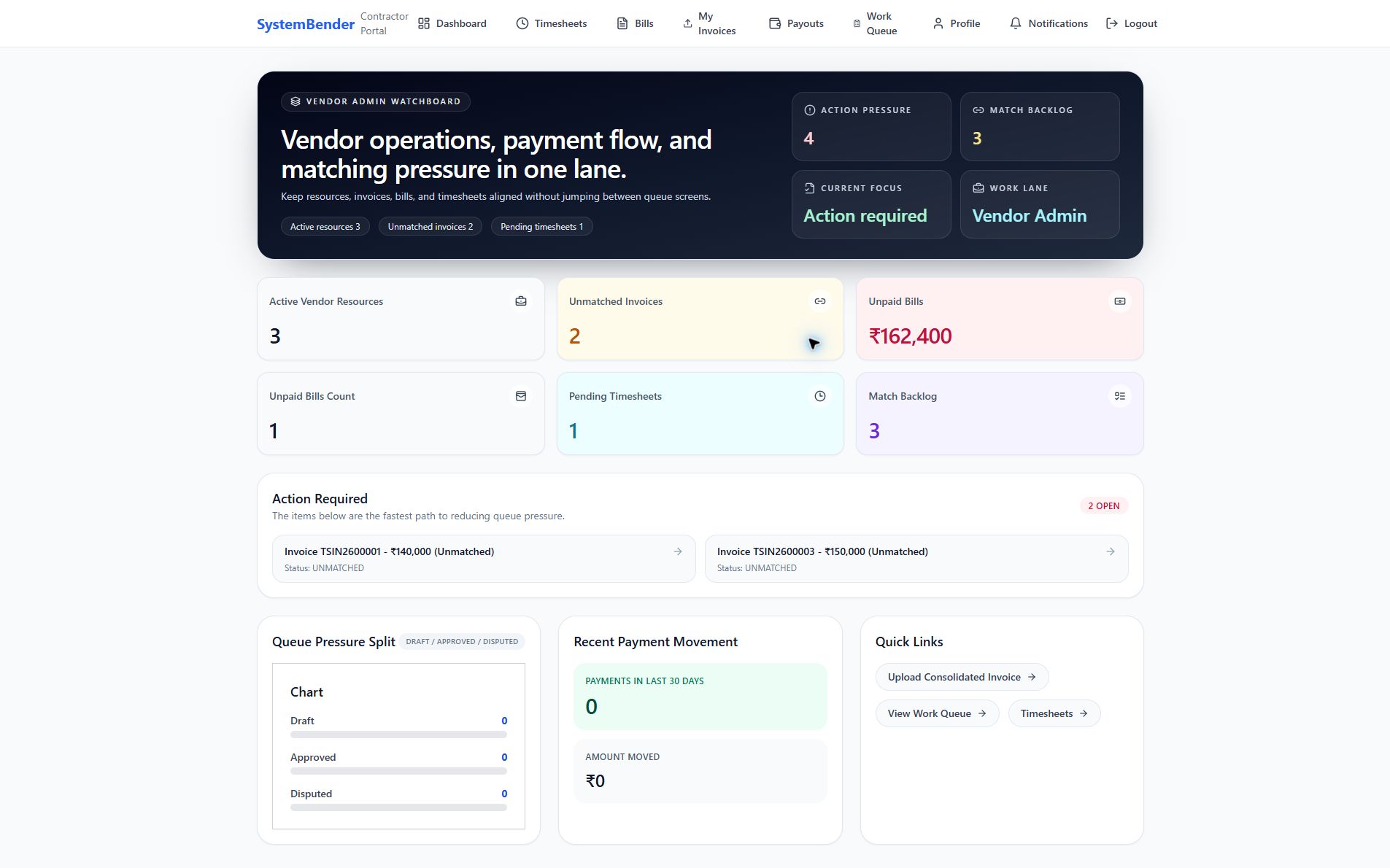Click the Vendor Admin Watchboard layers icon
Viewport: 1390px width, 868px height.
(296, 101)
